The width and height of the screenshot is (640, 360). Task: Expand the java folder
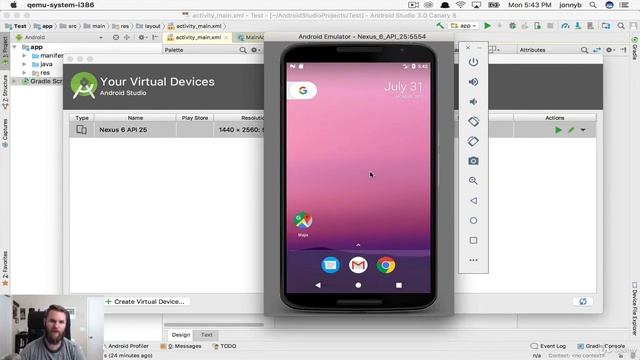tap(24, 64)
